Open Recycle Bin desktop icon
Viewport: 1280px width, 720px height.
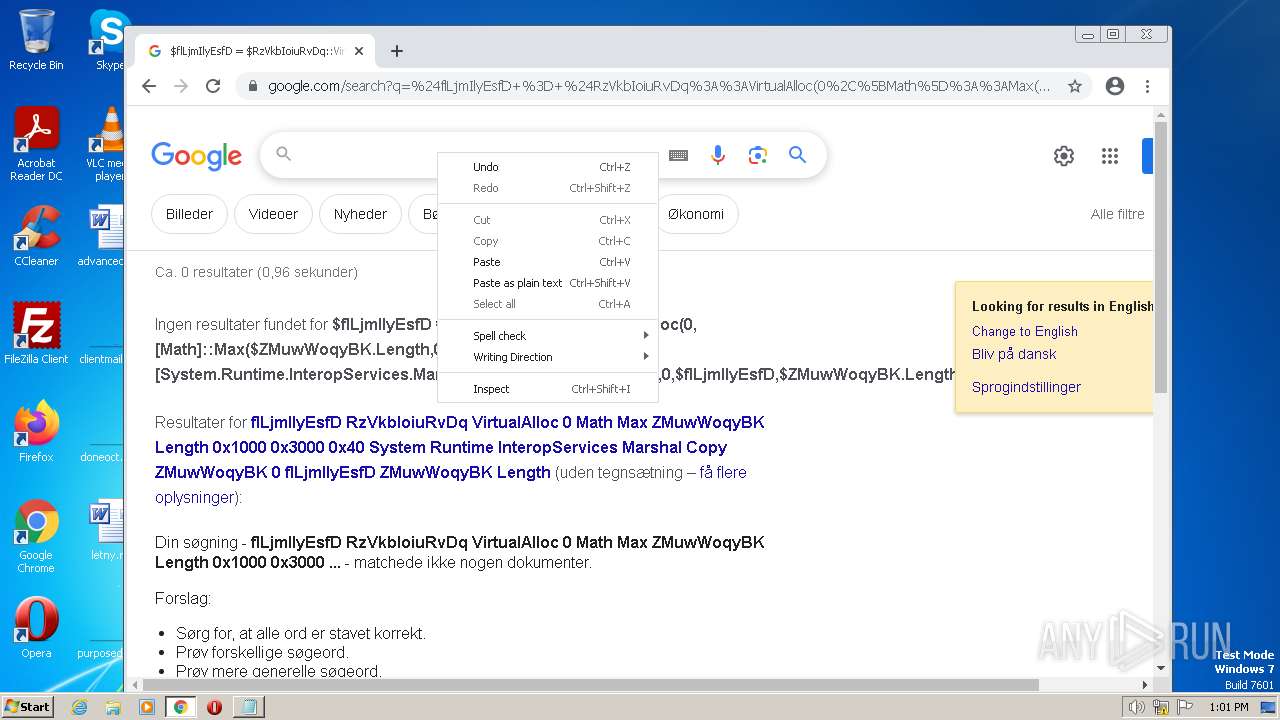point(36,40)
